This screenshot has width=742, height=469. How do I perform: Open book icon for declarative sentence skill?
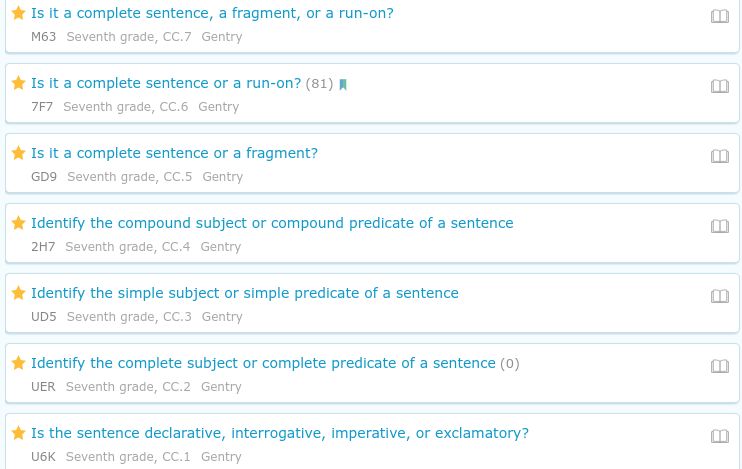click(719, 436)
